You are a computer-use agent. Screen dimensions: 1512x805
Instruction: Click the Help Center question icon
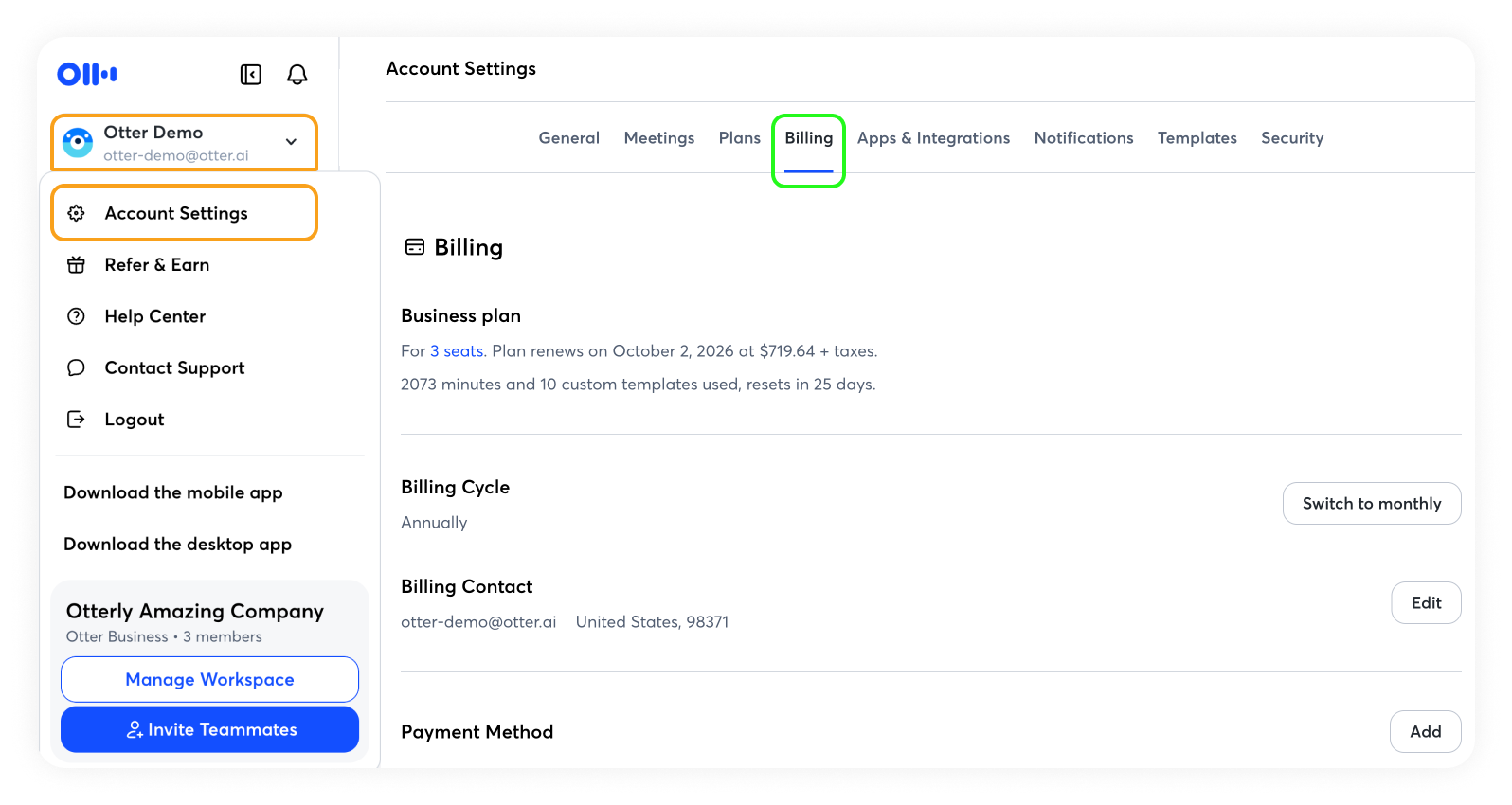click(77, 316)
